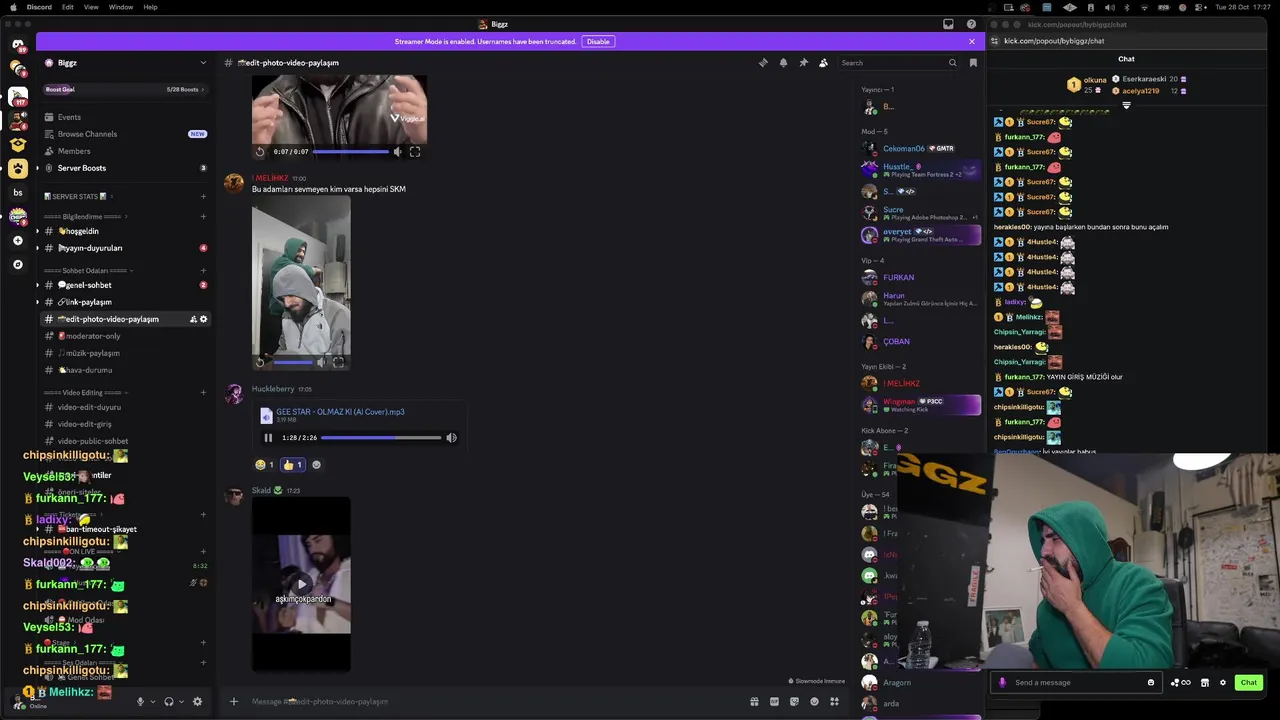
Task: Open apps launcher icon in message bar
Action: pyautogui.click(x=834, y=701)
